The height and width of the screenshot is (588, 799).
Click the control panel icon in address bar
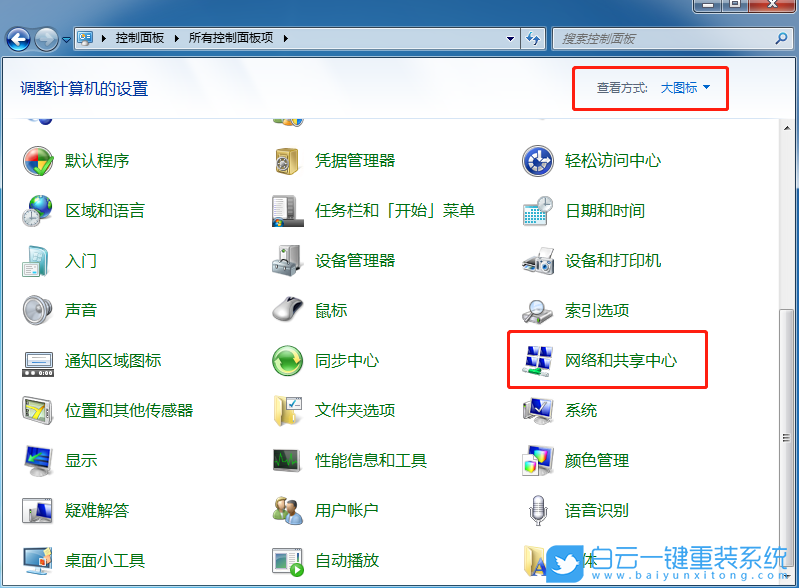click(86, 38)
